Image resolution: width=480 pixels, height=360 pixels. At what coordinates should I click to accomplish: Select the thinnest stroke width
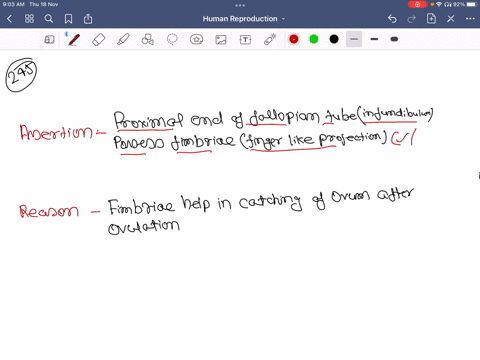tap(354, 39)
